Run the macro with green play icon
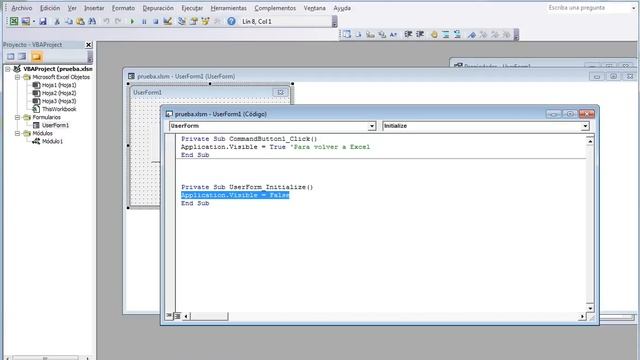 pyautogui.click(x=132, y=21)
